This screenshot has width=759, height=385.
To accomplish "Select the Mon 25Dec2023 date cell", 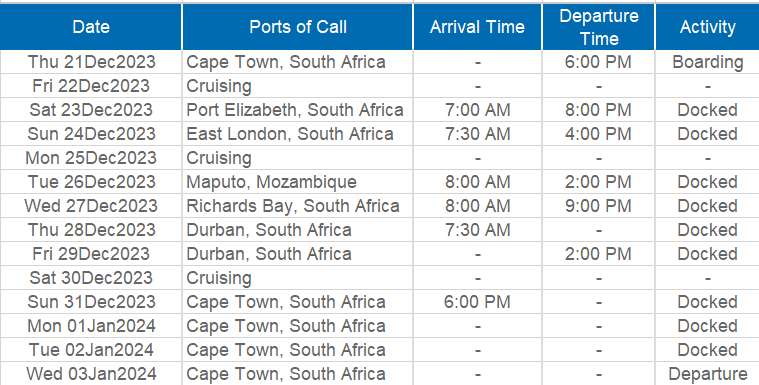I will pos(91,158).
